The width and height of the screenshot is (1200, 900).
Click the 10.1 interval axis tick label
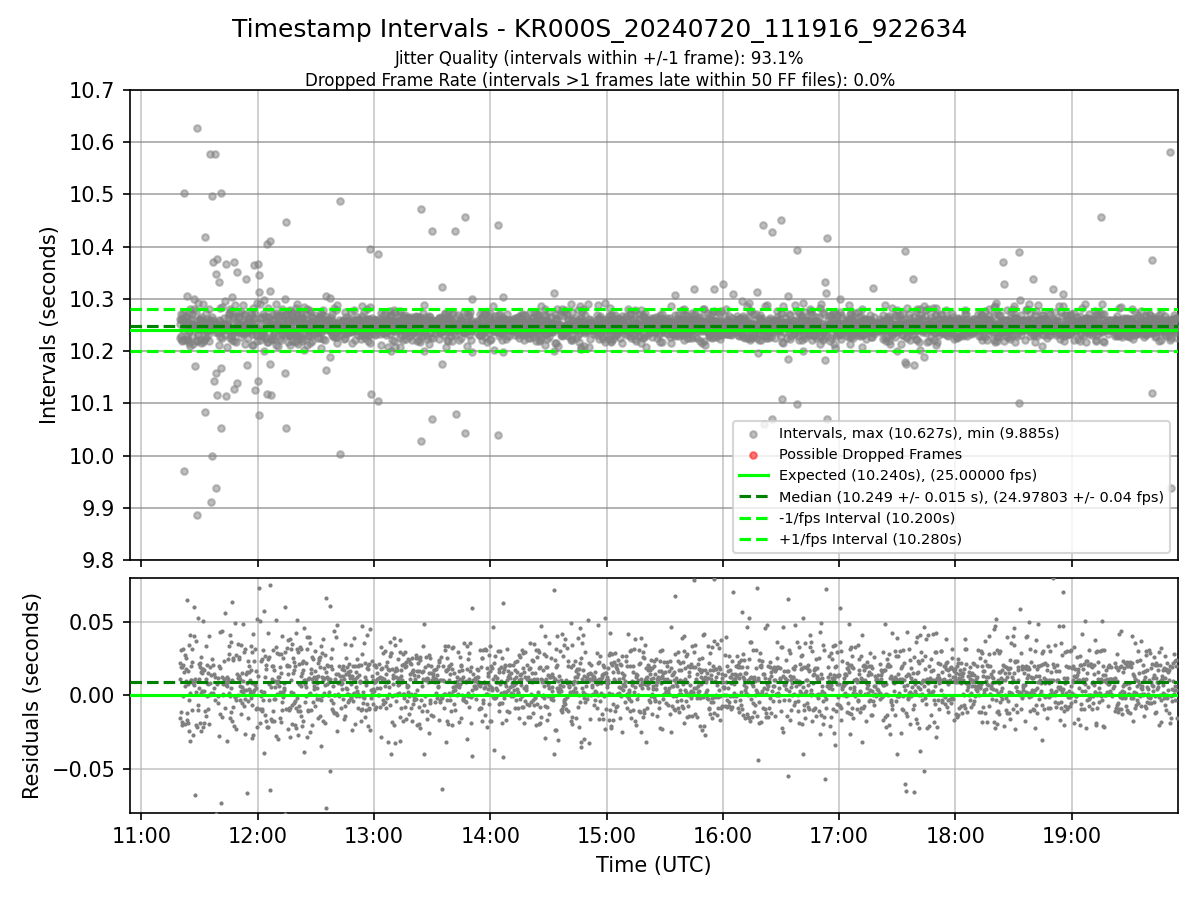click(91, 404)
